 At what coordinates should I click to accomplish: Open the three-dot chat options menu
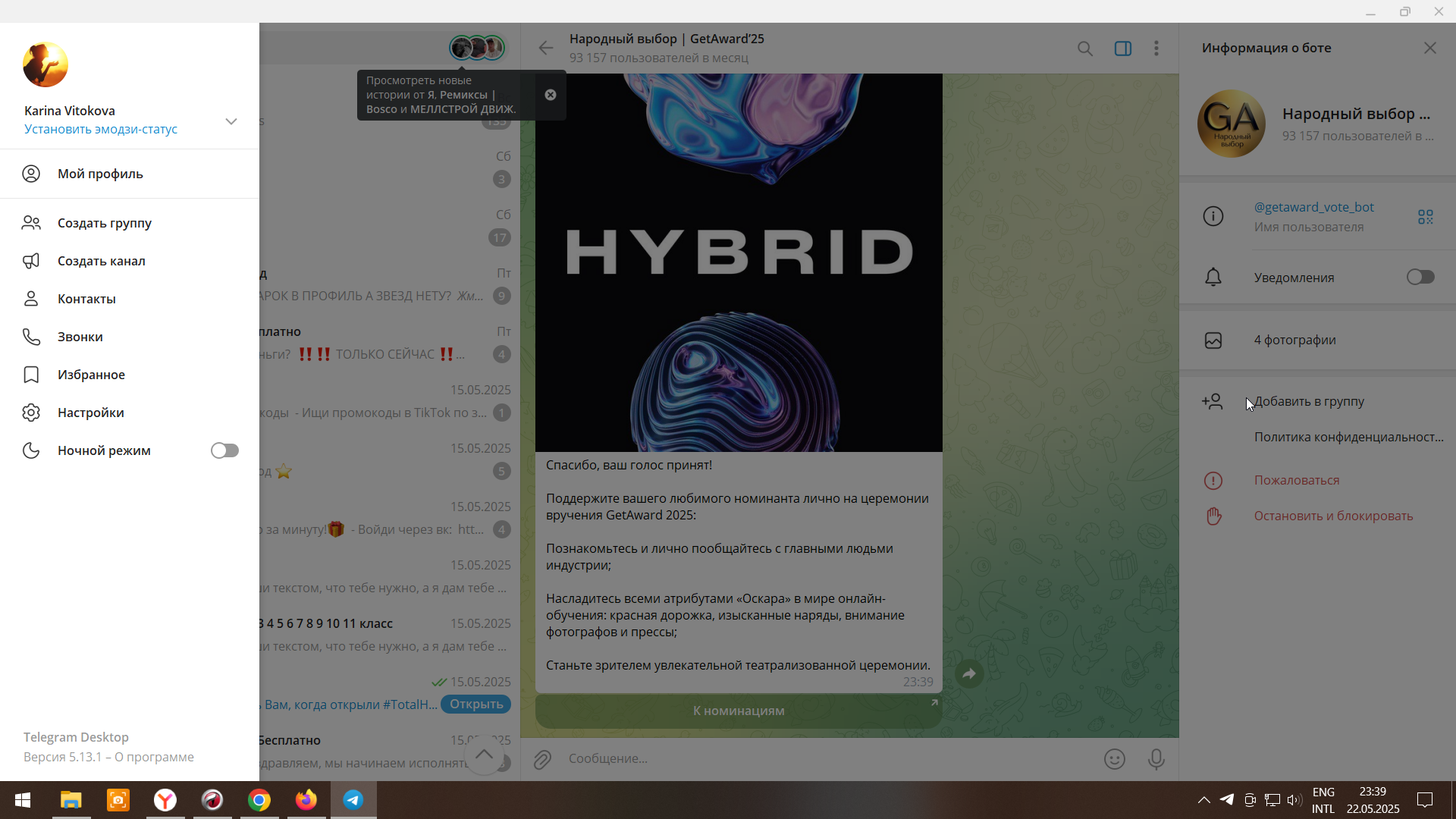click(1156, 49)
